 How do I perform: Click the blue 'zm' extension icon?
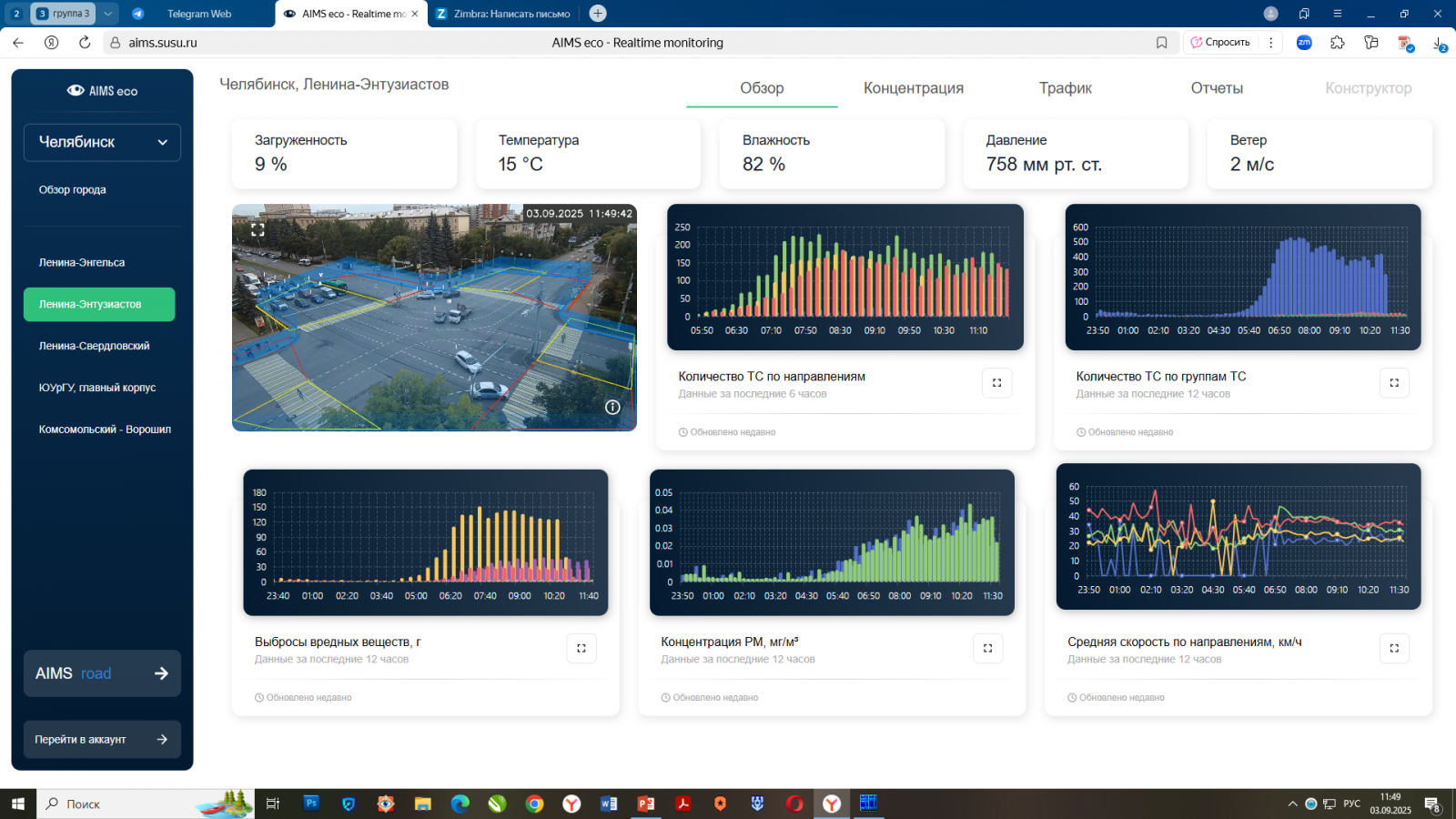(x=1304, y=43)
